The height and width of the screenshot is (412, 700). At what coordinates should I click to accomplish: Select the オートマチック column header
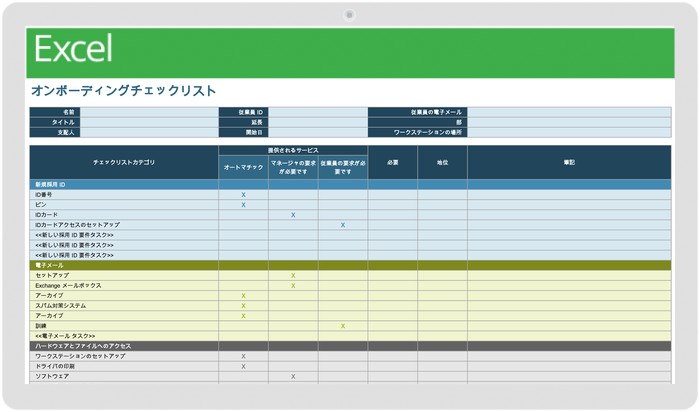(x=243, y=168)
